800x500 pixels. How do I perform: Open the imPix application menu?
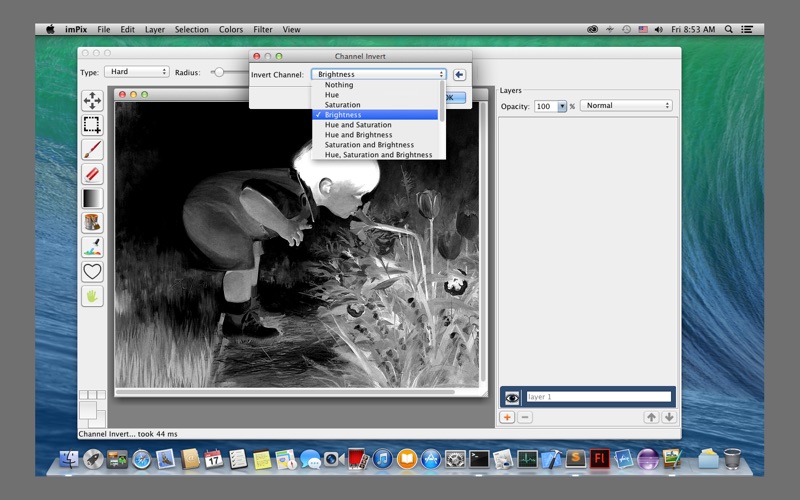76,30
